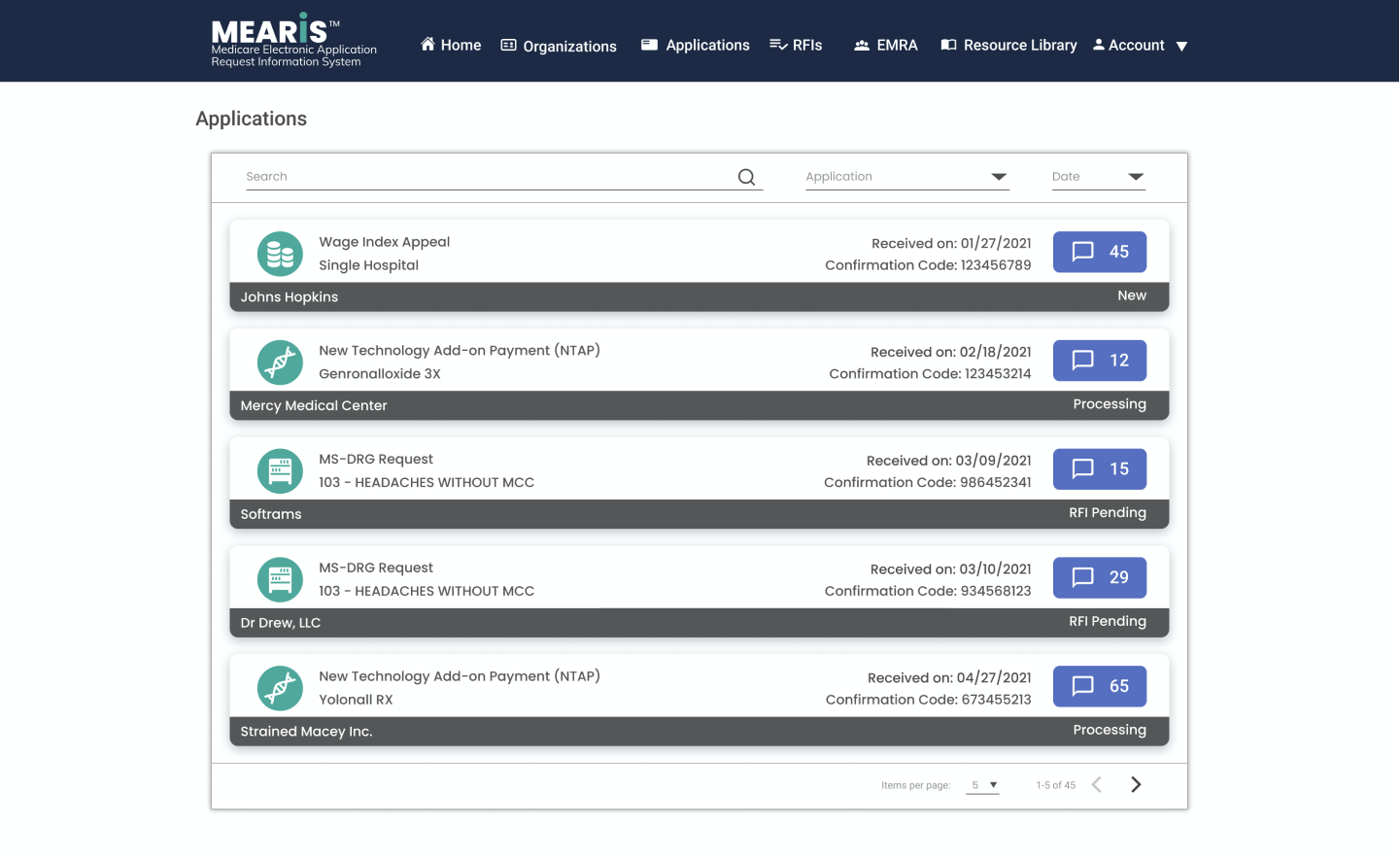Open the 45 comments on Johns Hopkins application
Image resolution: width=1400 pixels, height=862 pixels.
click(1099, 252)
